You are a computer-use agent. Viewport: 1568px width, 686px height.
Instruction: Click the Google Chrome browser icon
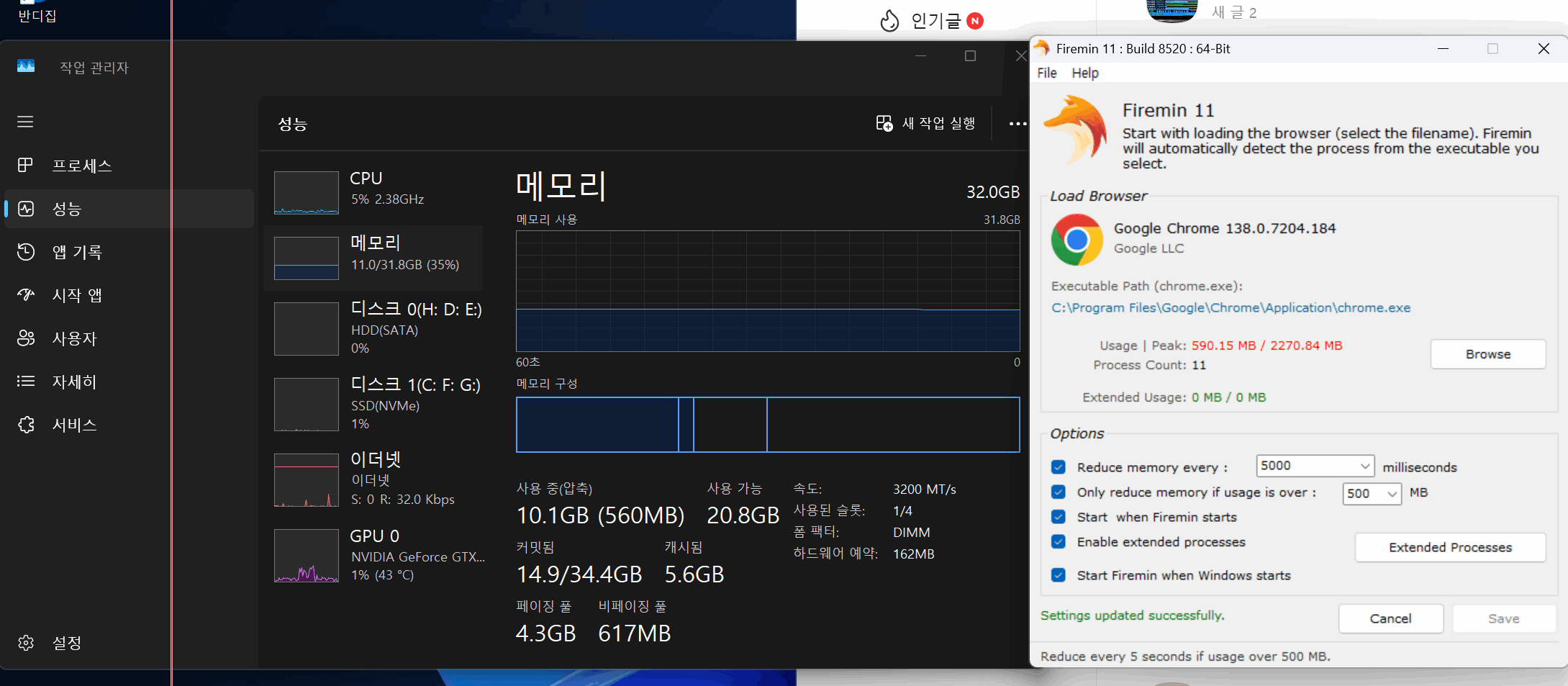tap(1077, 240)
